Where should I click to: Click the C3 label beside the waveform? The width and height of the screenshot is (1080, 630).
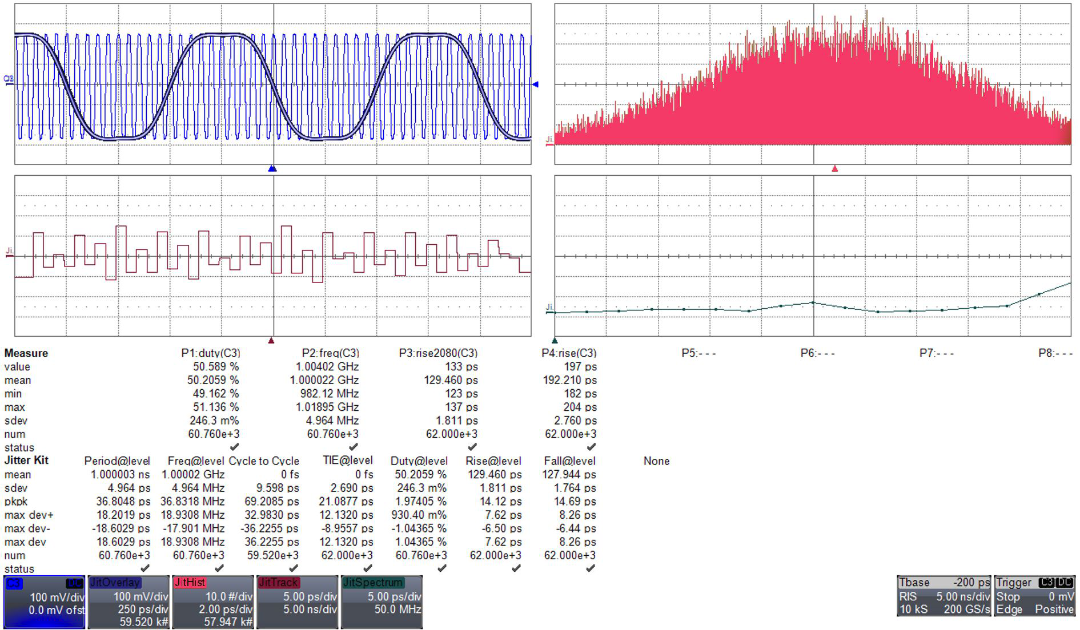[x=8, y=78]
